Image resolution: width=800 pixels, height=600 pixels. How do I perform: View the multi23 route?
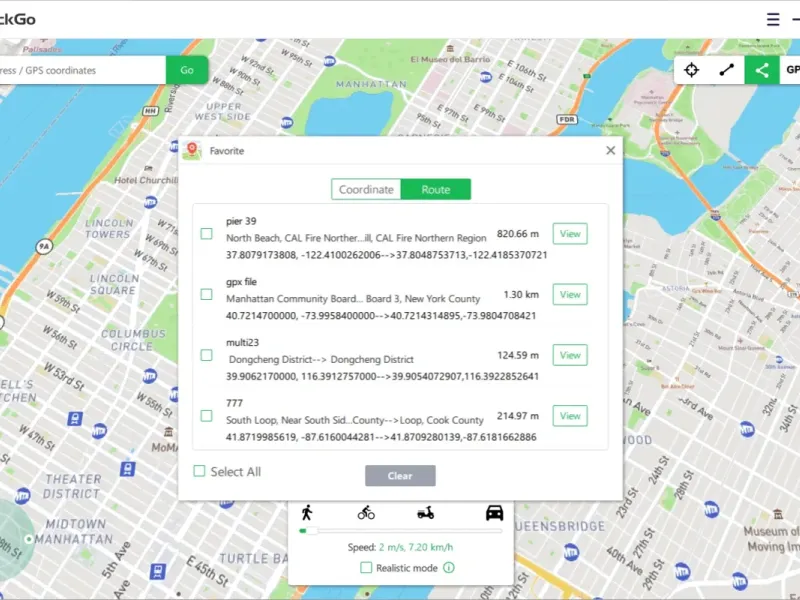570,355
